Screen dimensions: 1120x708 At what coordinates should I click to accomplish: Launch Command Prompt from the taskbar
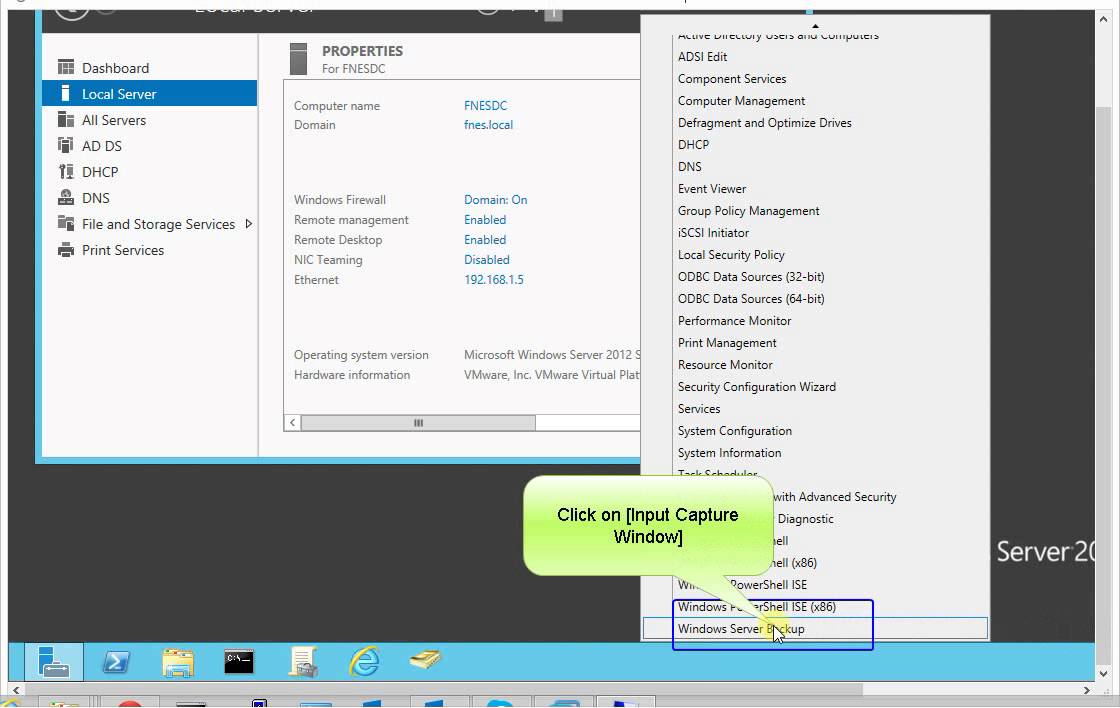[x=239, y=662]
